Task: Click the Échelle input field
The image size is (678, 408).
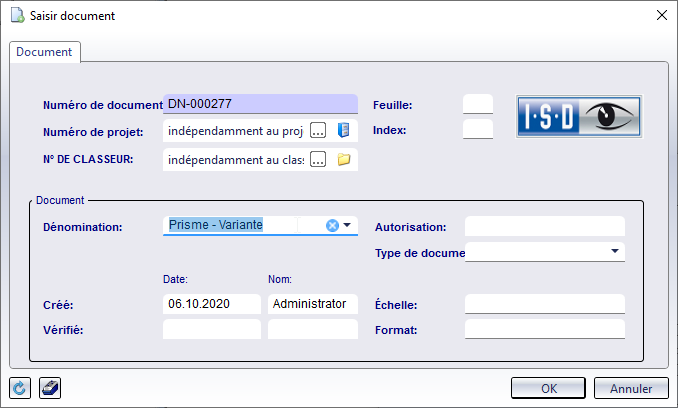Action: [x=544, y=304]
